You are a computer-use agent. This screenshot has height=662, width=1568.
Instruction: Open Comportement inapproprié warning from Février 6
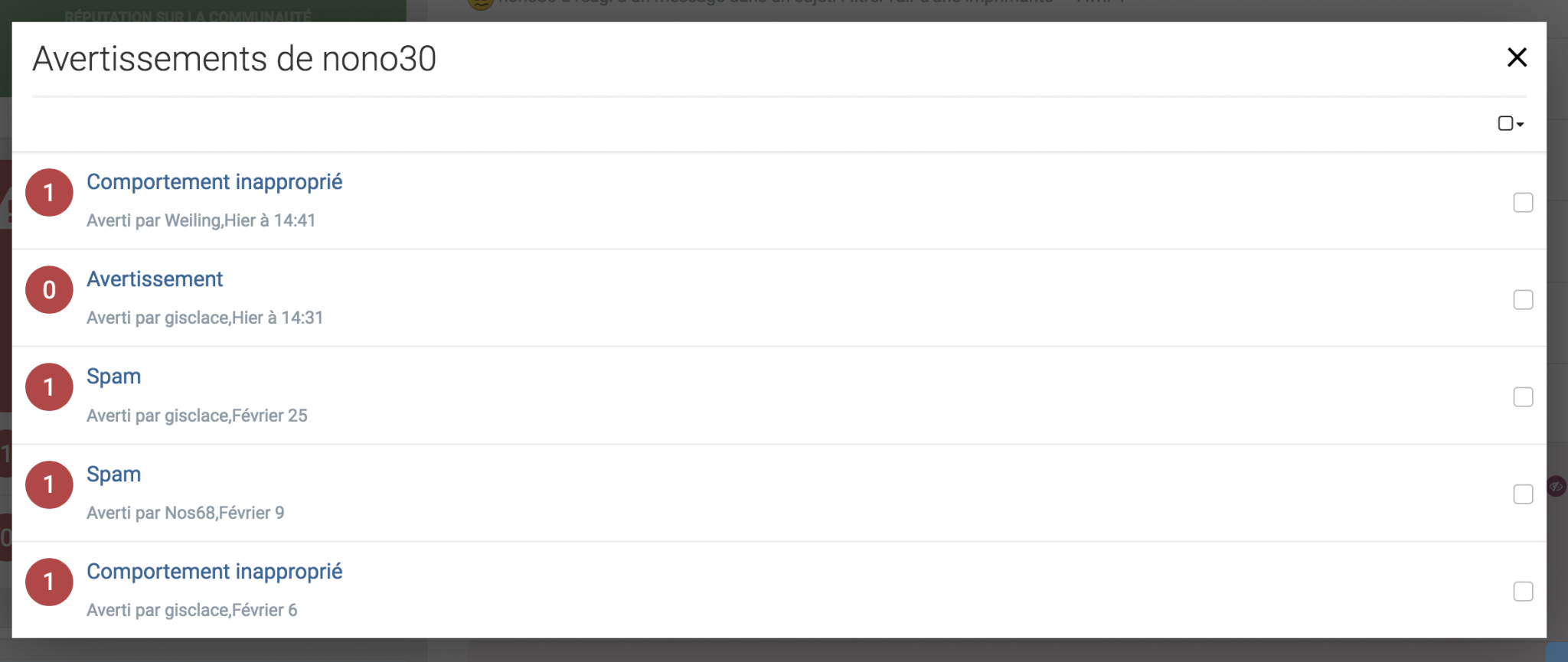pos(214,572)
